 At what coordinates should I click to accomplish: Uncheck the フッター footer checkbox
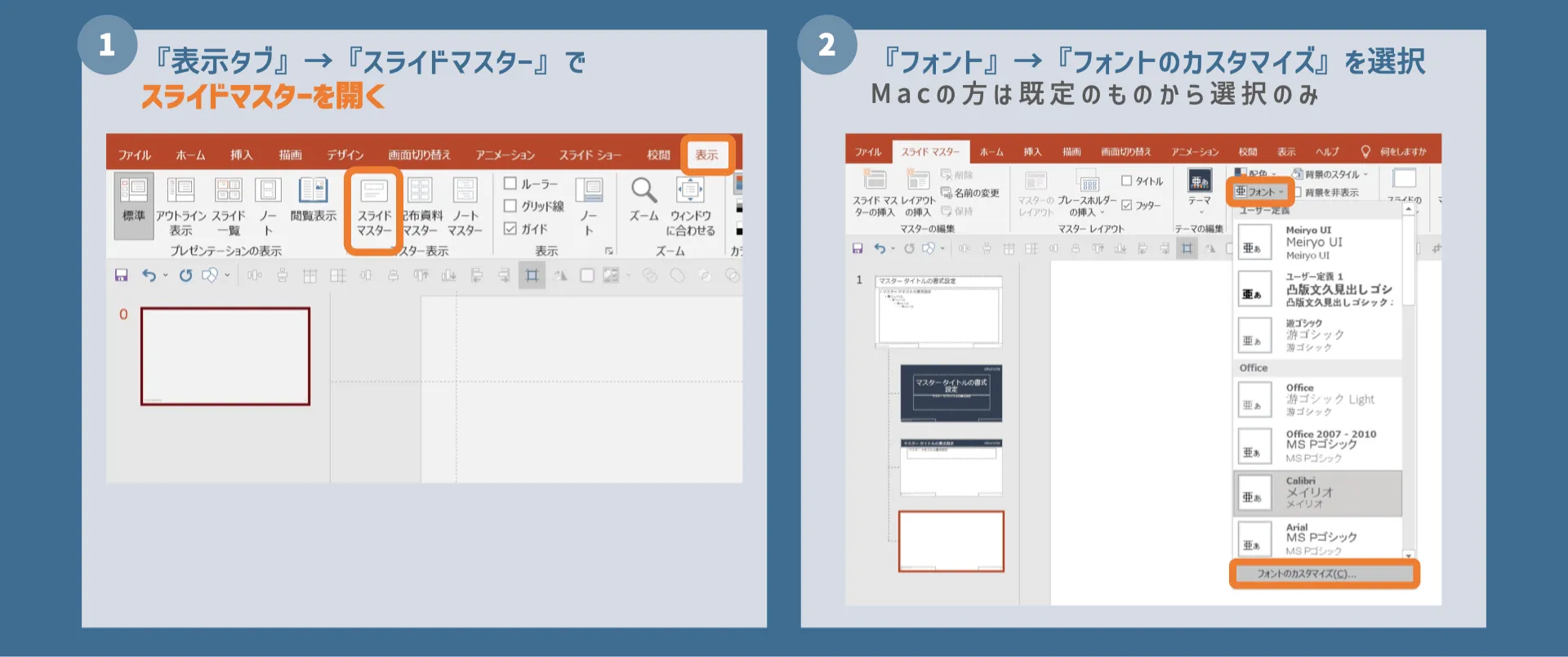(x=1127, y=205)
